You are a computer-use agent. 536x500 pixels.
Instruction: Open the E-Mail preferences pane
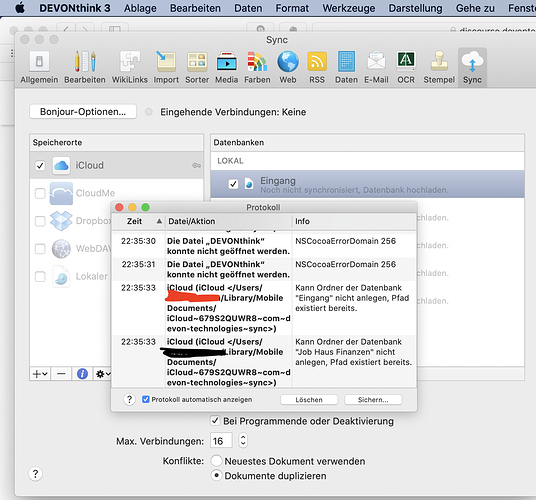(376, 68)
